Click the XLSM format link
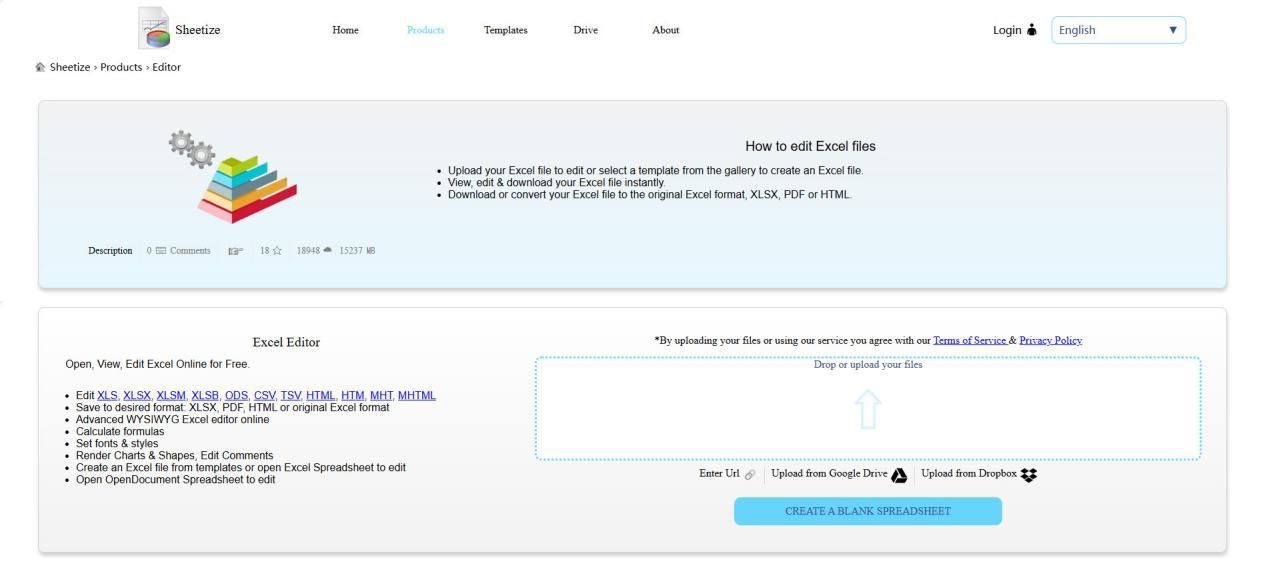 point(171,396)
